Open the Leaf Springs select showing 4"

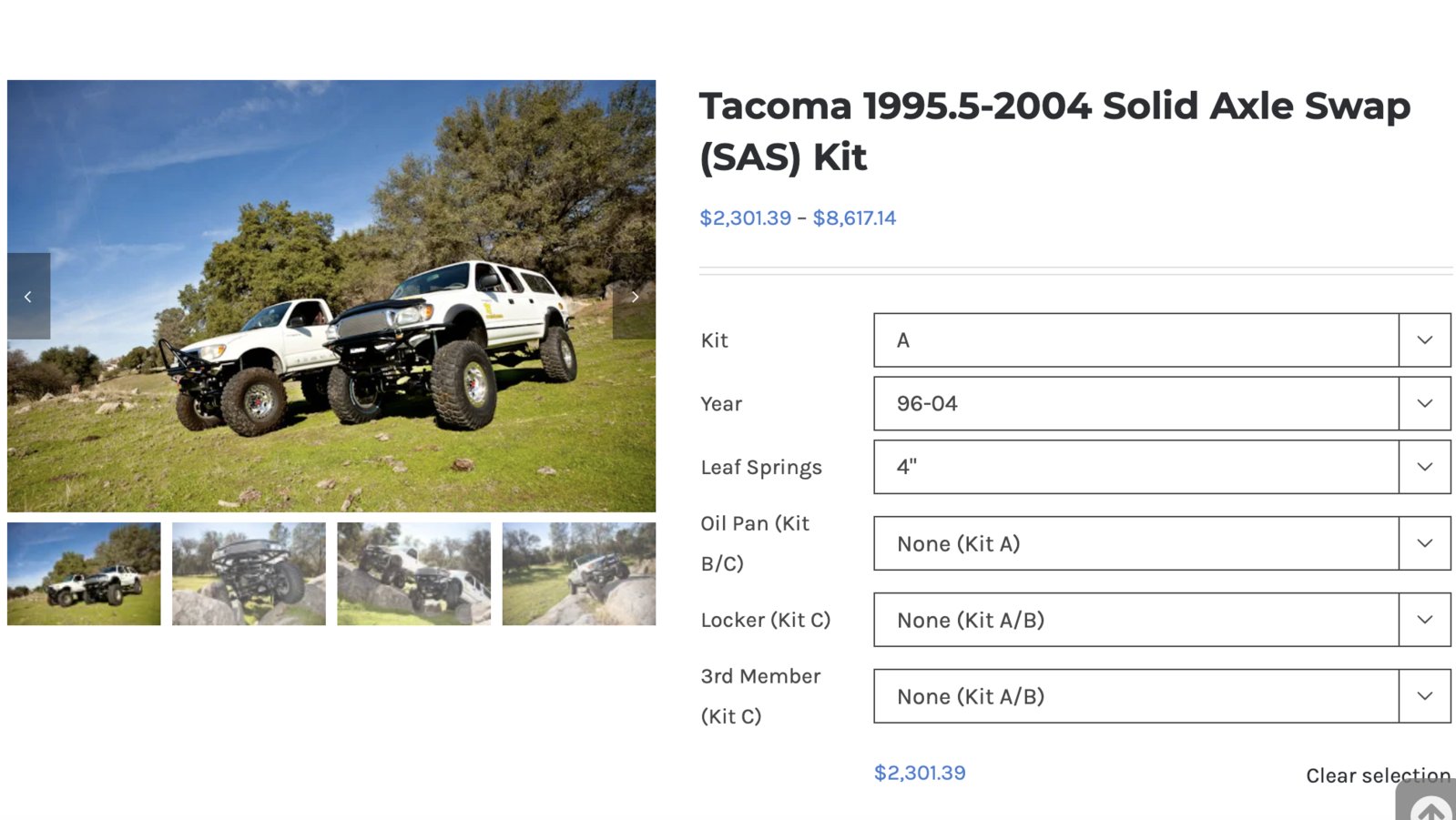(1162, 467)
